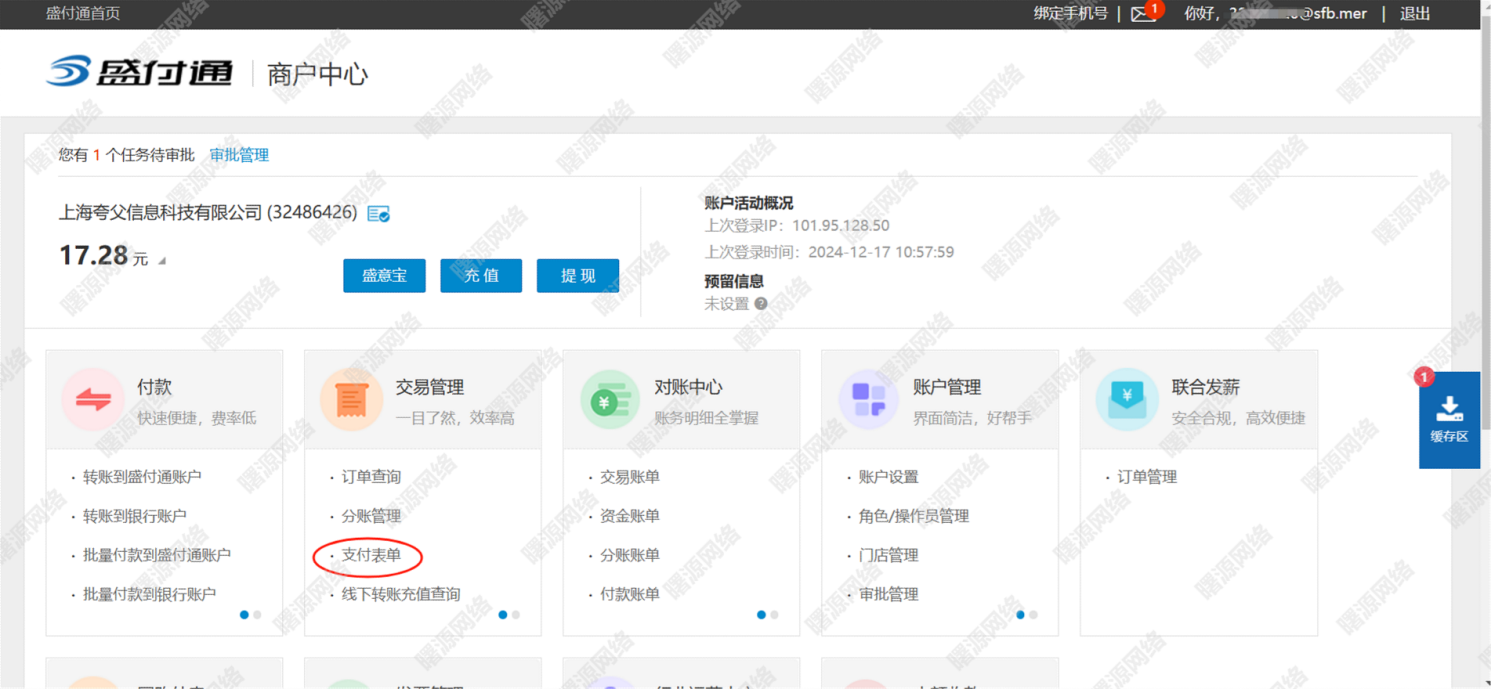Click 绑定手机号 link
The width and height of the screenshot is (1491, 689).
[1071, 14]
